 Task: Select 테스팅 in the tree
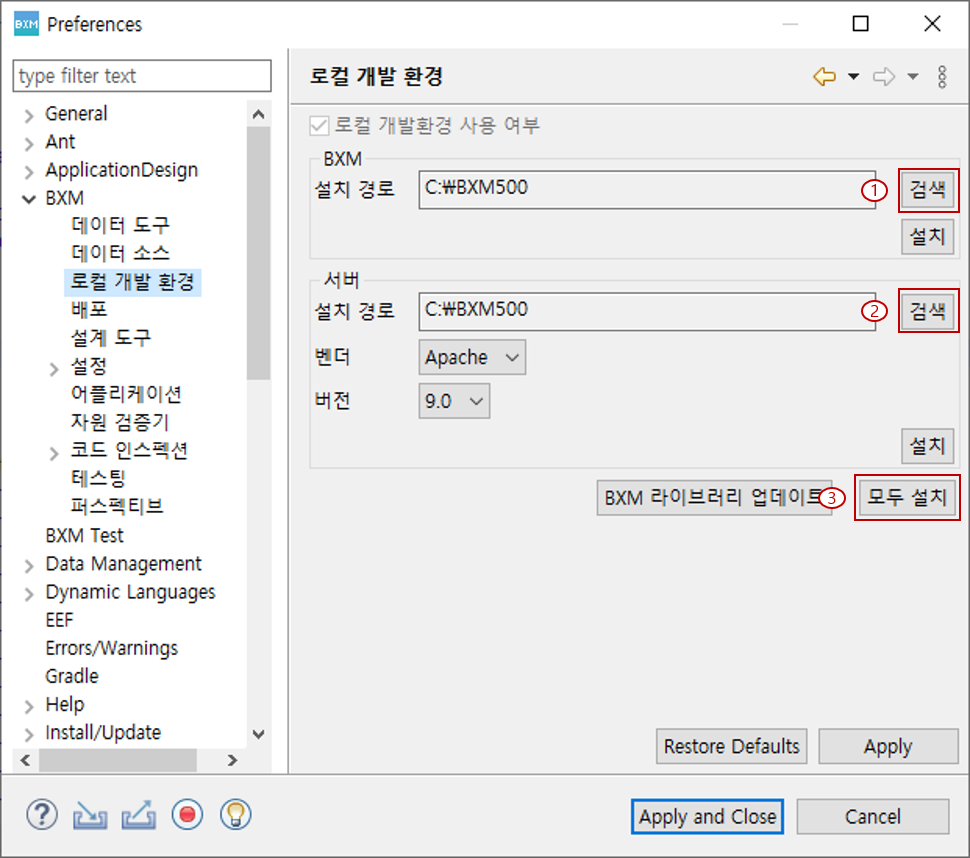98,478
